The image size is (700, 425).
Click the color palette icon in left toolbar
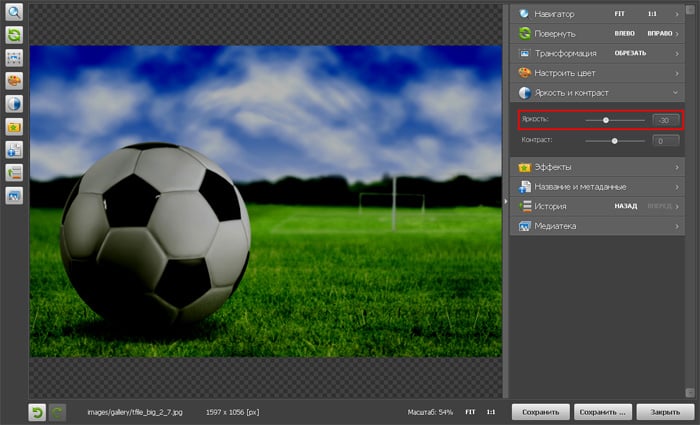pyautogui.click(x=15, y=80)
